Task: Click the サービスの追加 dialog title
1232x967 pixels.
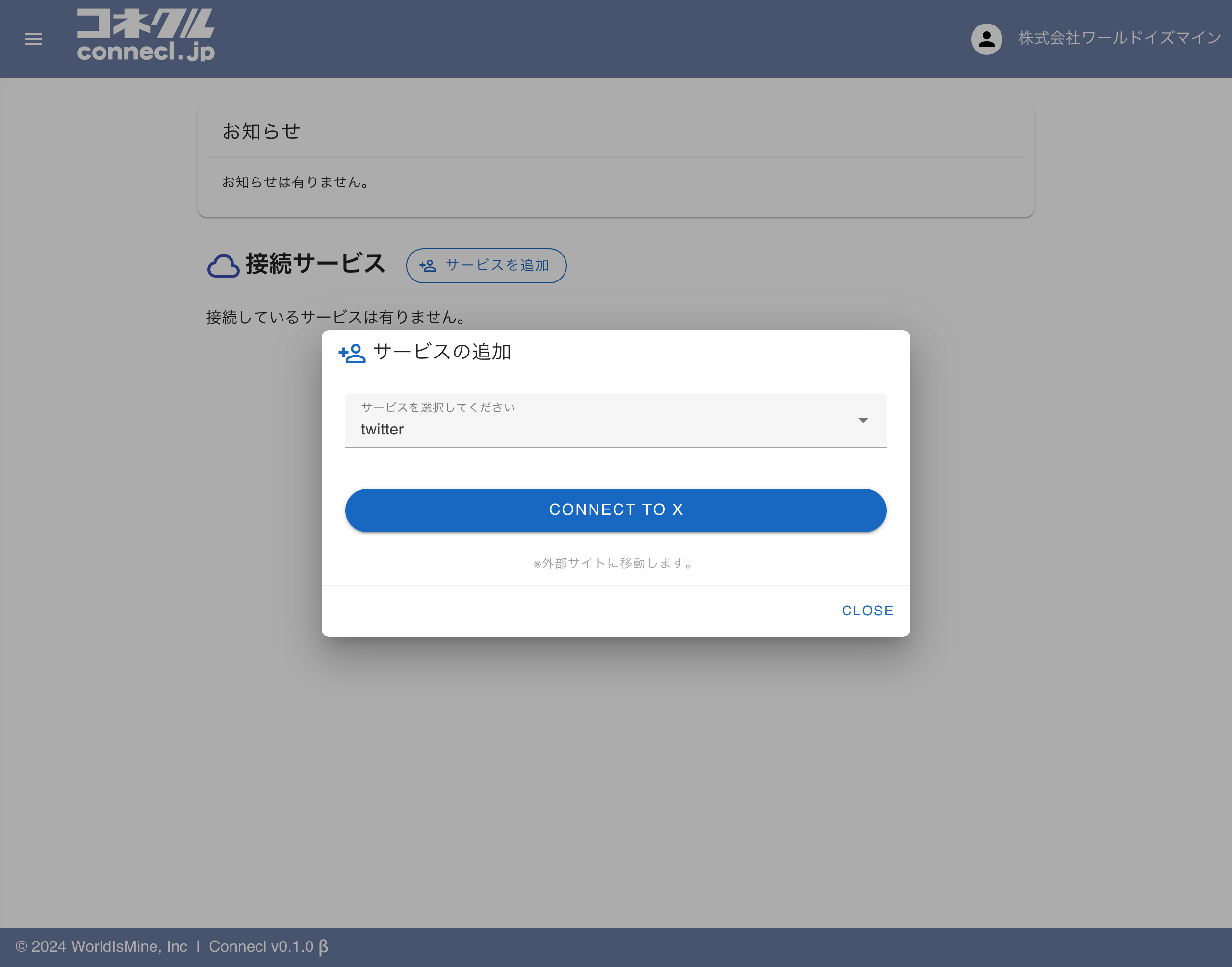Action: (441, 352)
